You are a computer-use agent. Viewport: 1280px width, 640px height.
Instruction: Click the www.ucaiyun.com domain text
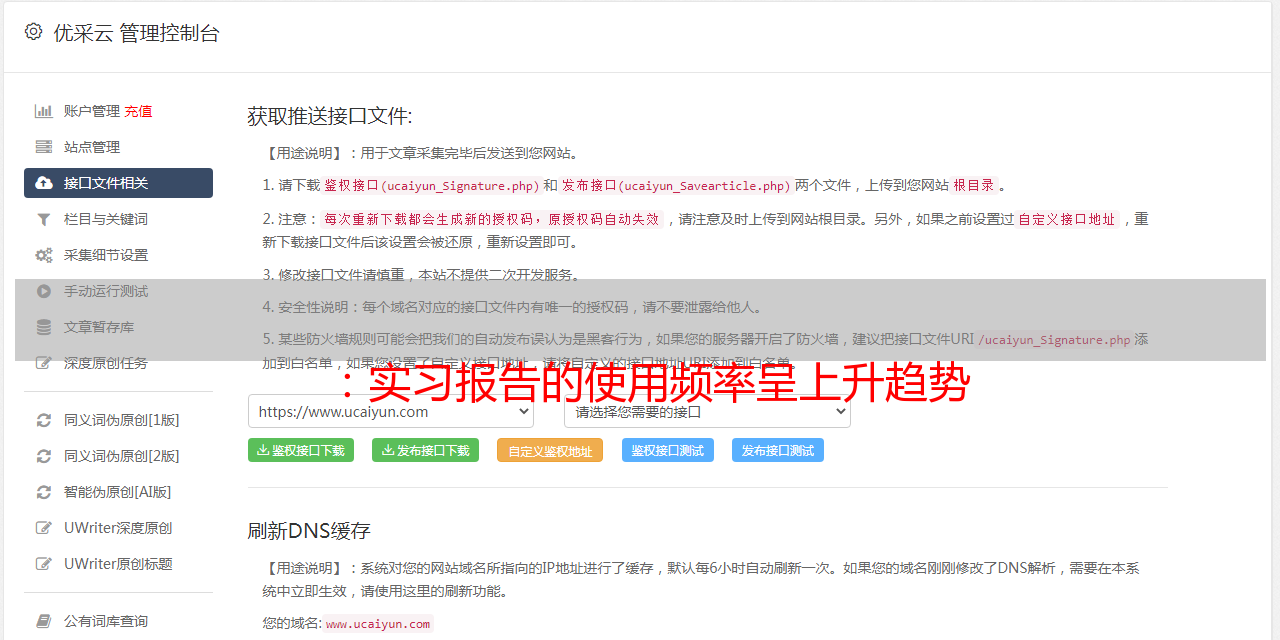pos(377,623)
